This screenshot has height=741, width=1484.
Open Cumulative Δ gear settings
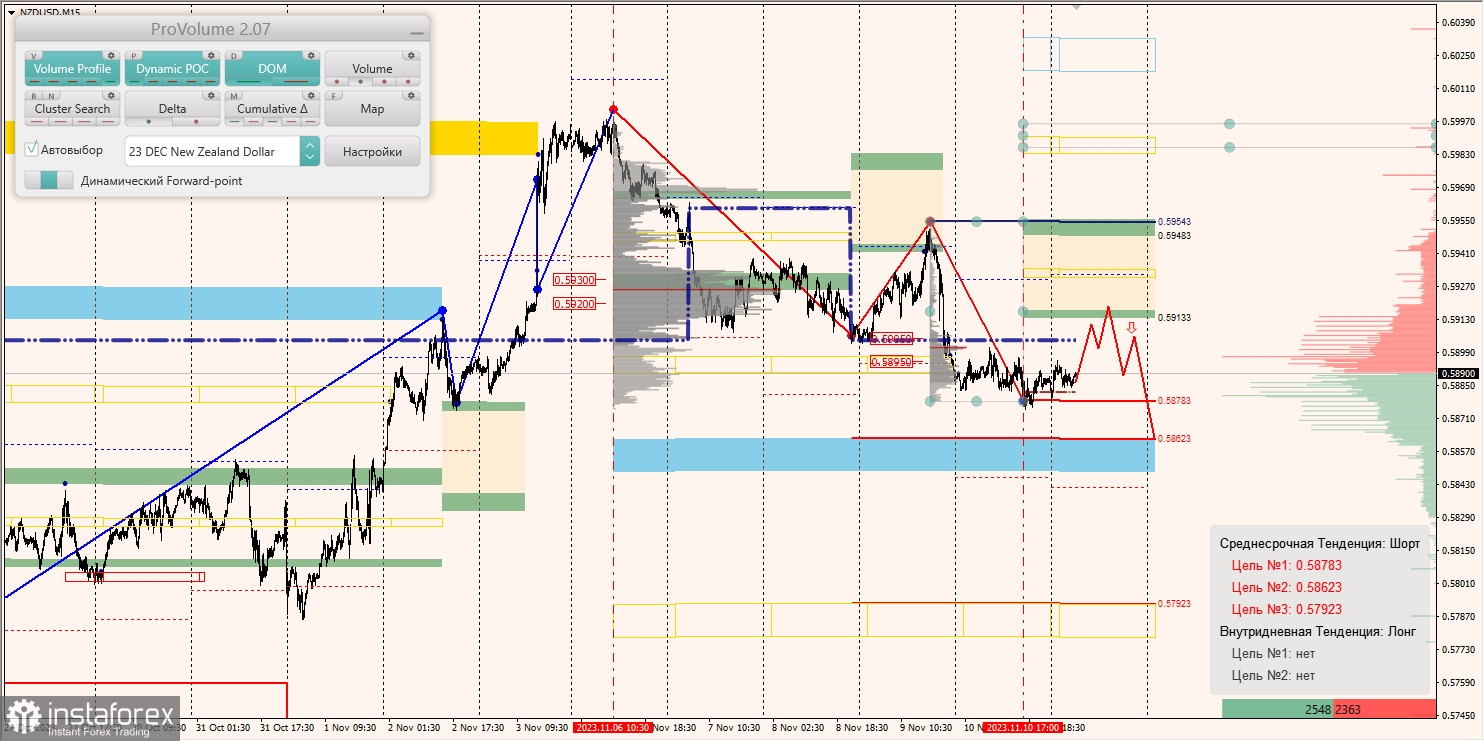coord(311,95)
